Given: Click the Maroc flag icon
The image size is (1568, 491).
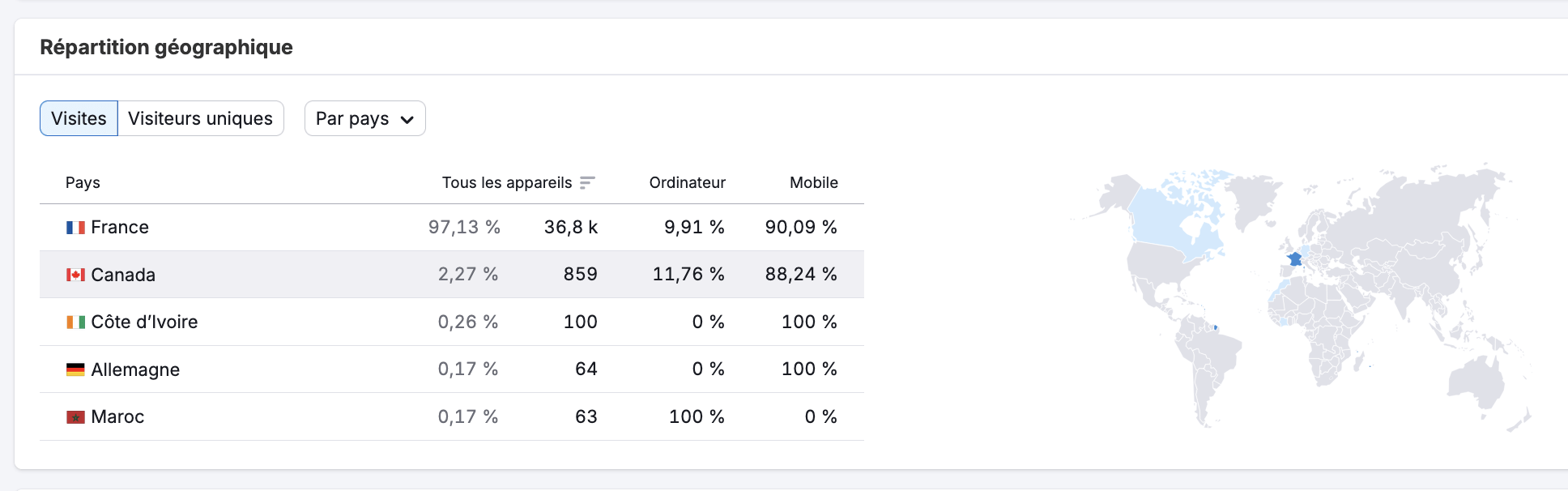Looking at the screenshot, I should click(75, 417).
